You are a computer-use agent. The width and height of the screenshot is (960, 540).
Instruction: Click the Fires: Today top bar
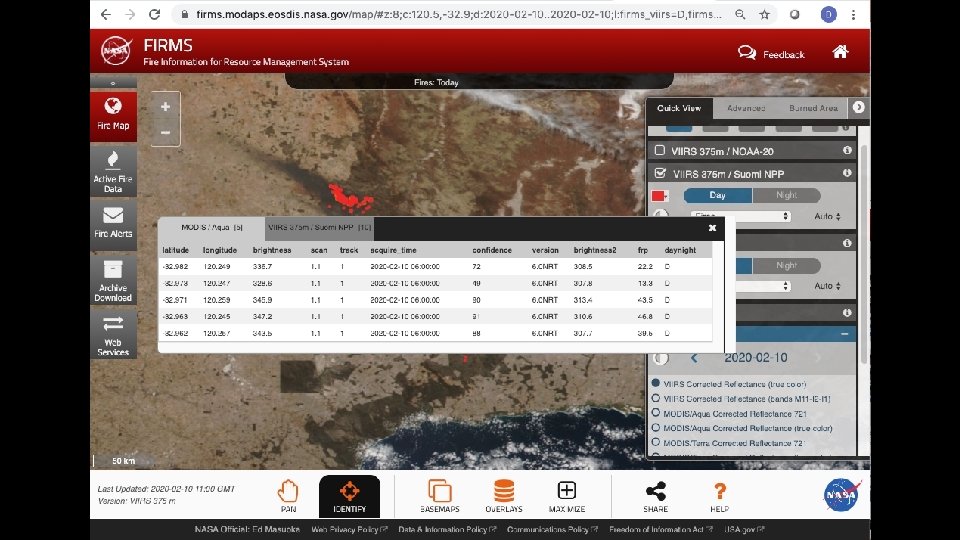tap(479, 81)
